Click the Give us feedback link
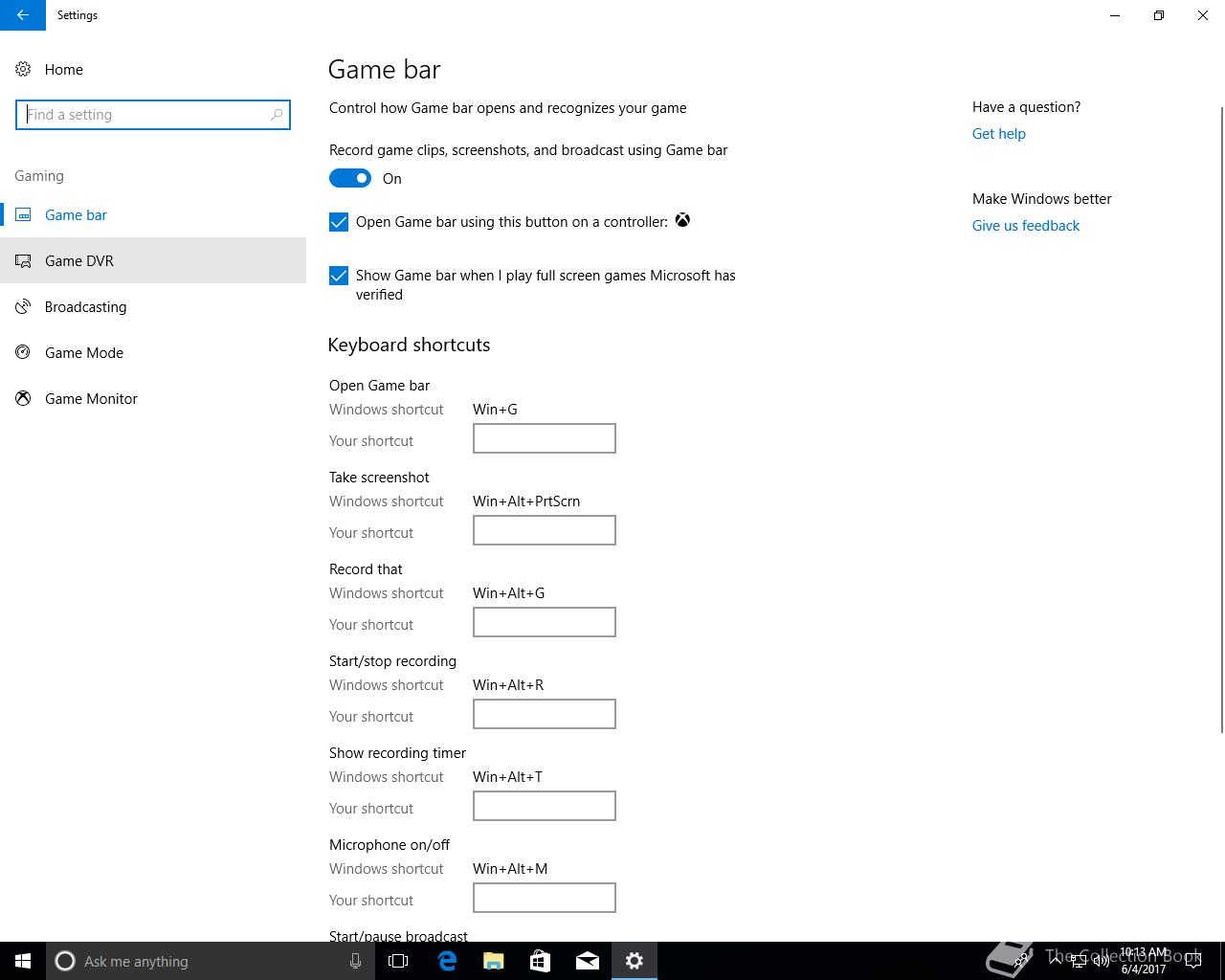Image resolution: width=1225 pixels, height=980 pixels. pyautogui.click(x=1025, y=226)
